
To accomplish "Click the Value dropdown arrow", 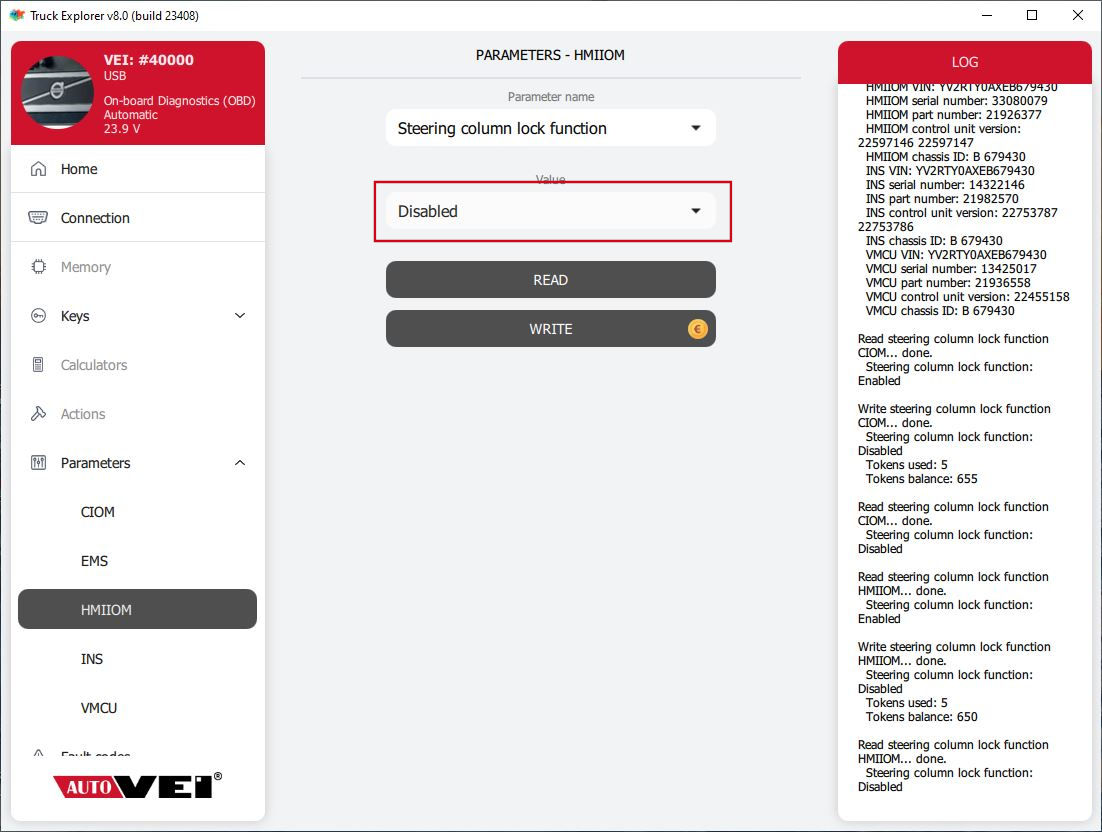I will 696,211.
